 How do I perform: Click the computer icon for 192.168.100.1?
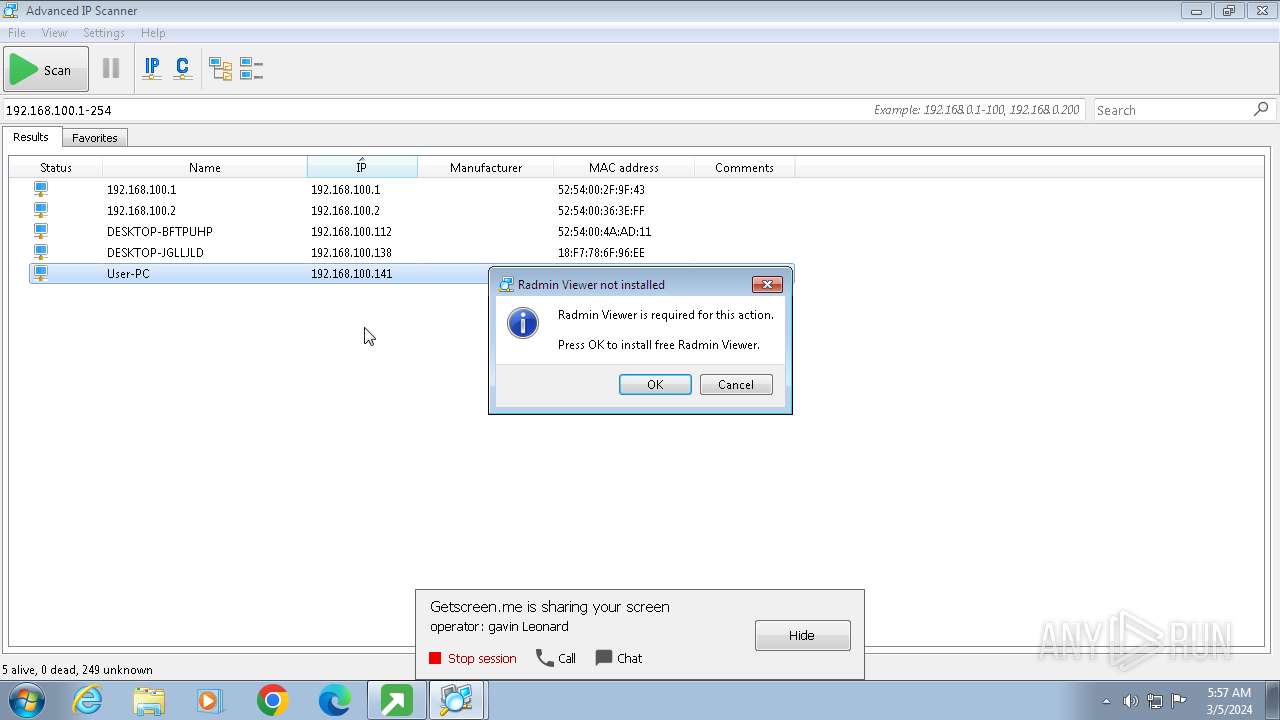pos(41,189)
